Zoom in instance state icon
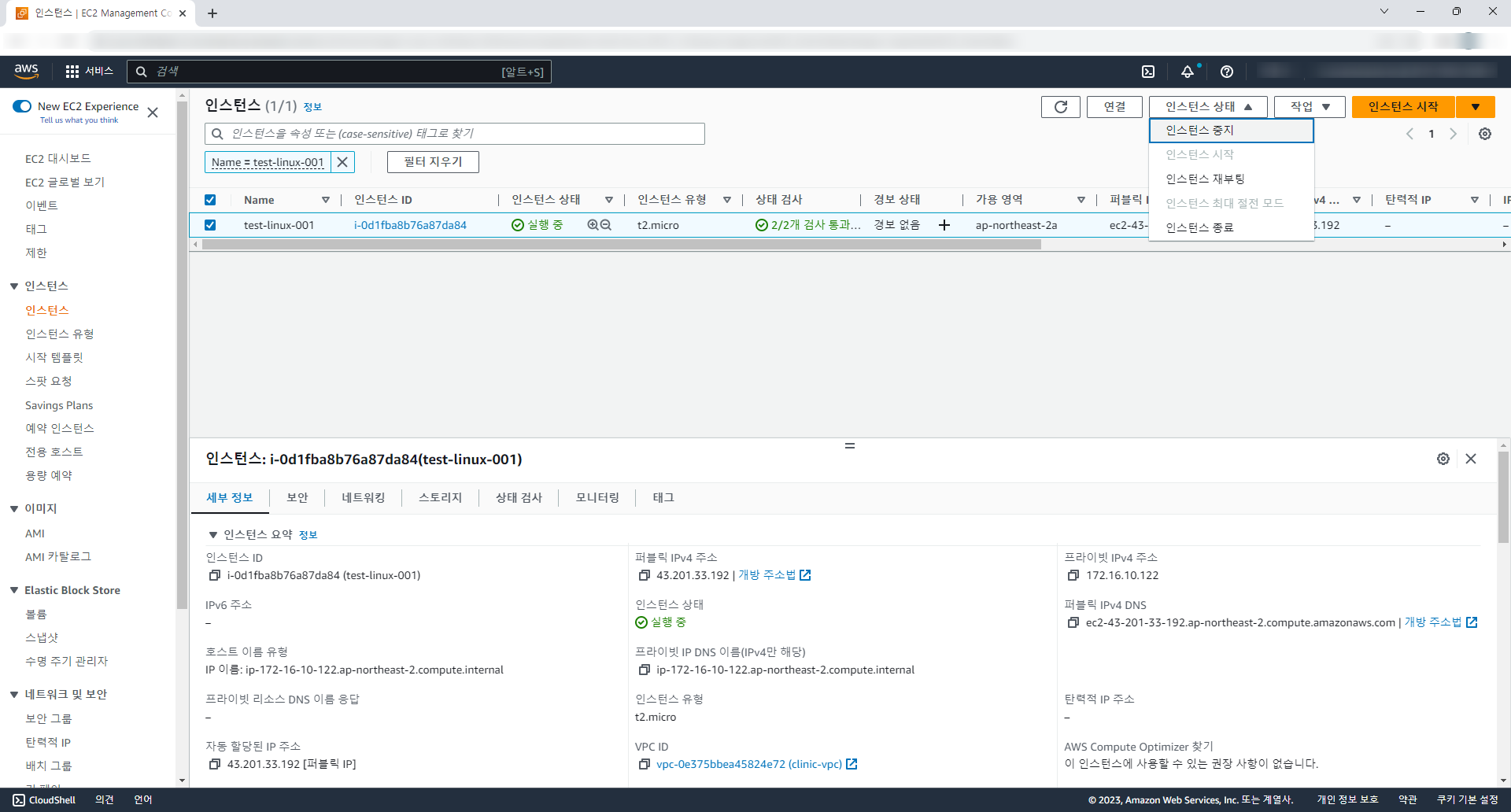 pos(593,225)
